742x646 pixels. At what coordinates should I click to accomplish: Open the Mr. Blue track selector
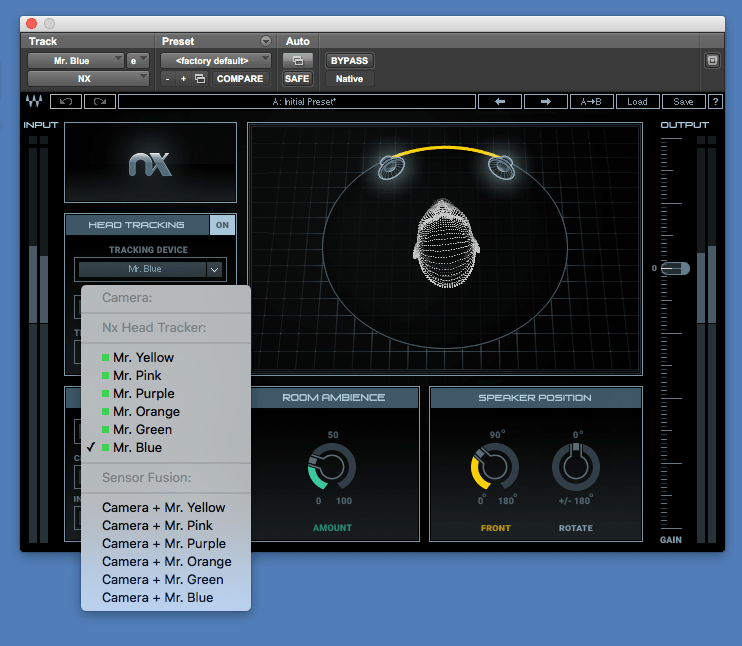tap(76, 61)
